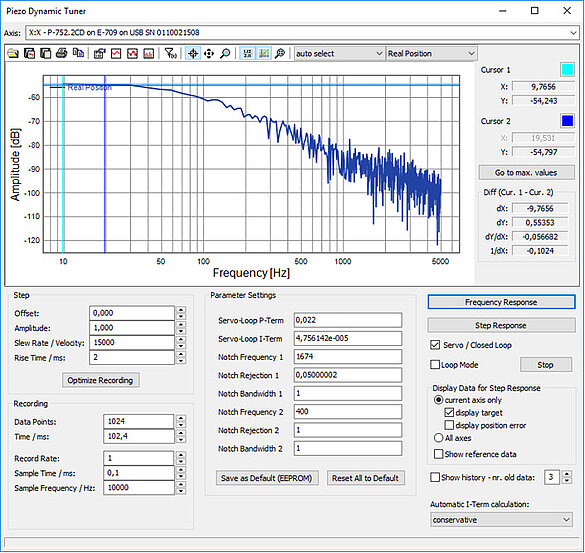Click the Notch Frequency 1 field
The image size is (585, 553).
pyautogui.click(x=348, y=357)
